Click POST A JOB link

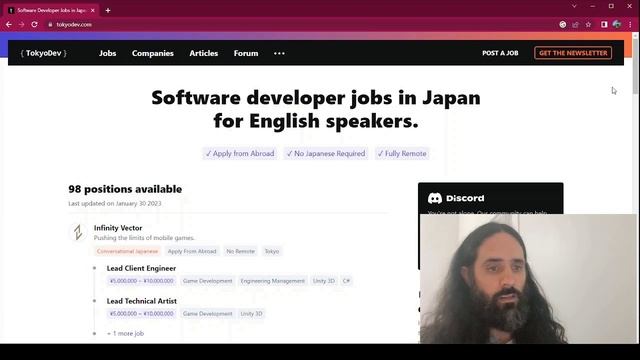500,53
